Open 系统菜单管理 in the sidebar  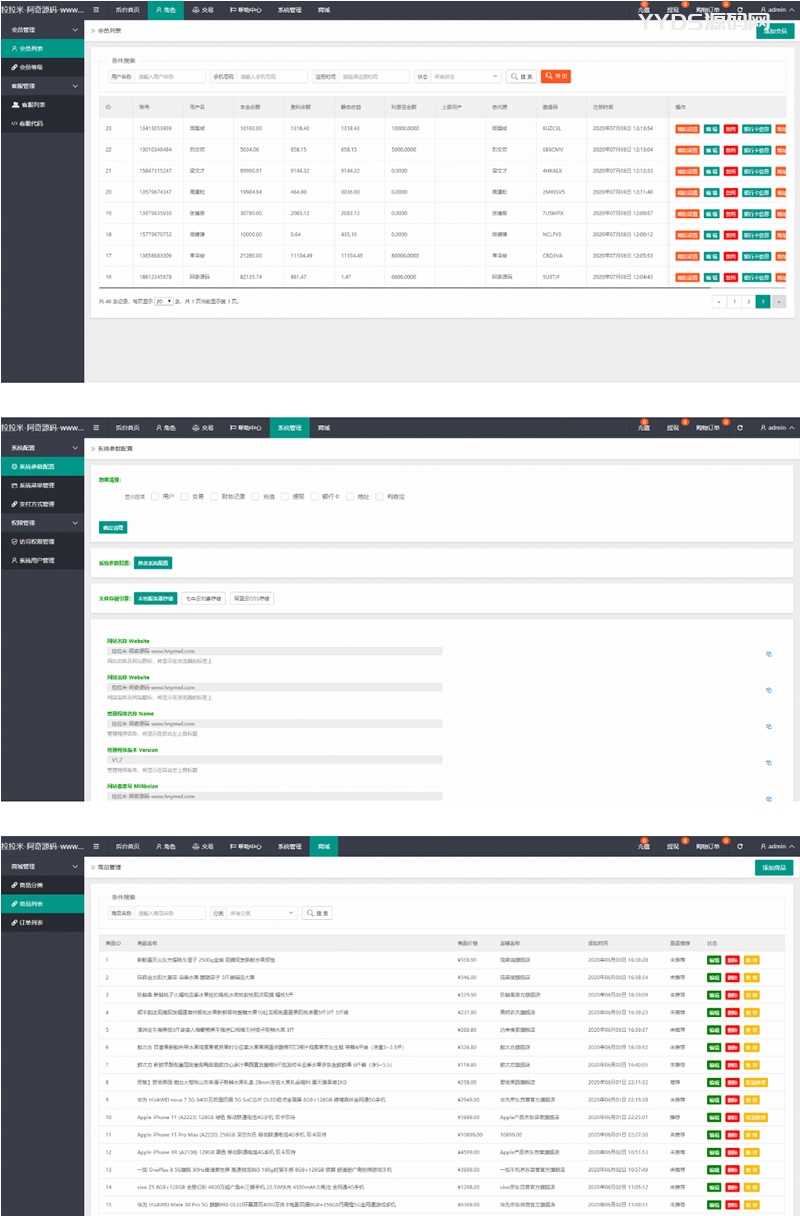36,485
